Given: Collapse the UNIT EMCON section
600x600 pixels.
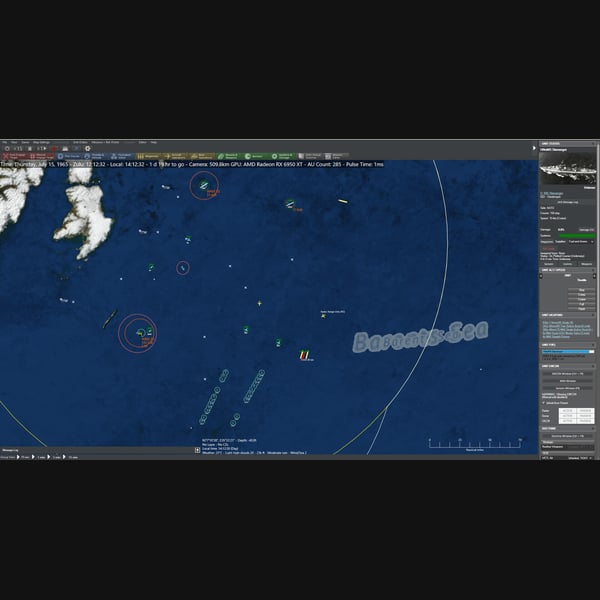Looking at the screenshot, I should [593, 366].
